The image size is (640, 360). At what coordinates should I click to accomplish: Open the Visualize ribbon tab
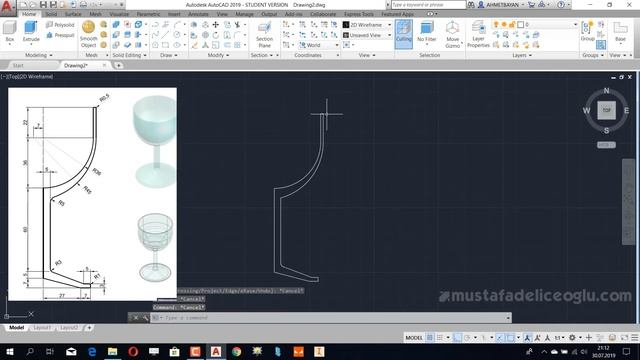119,14
